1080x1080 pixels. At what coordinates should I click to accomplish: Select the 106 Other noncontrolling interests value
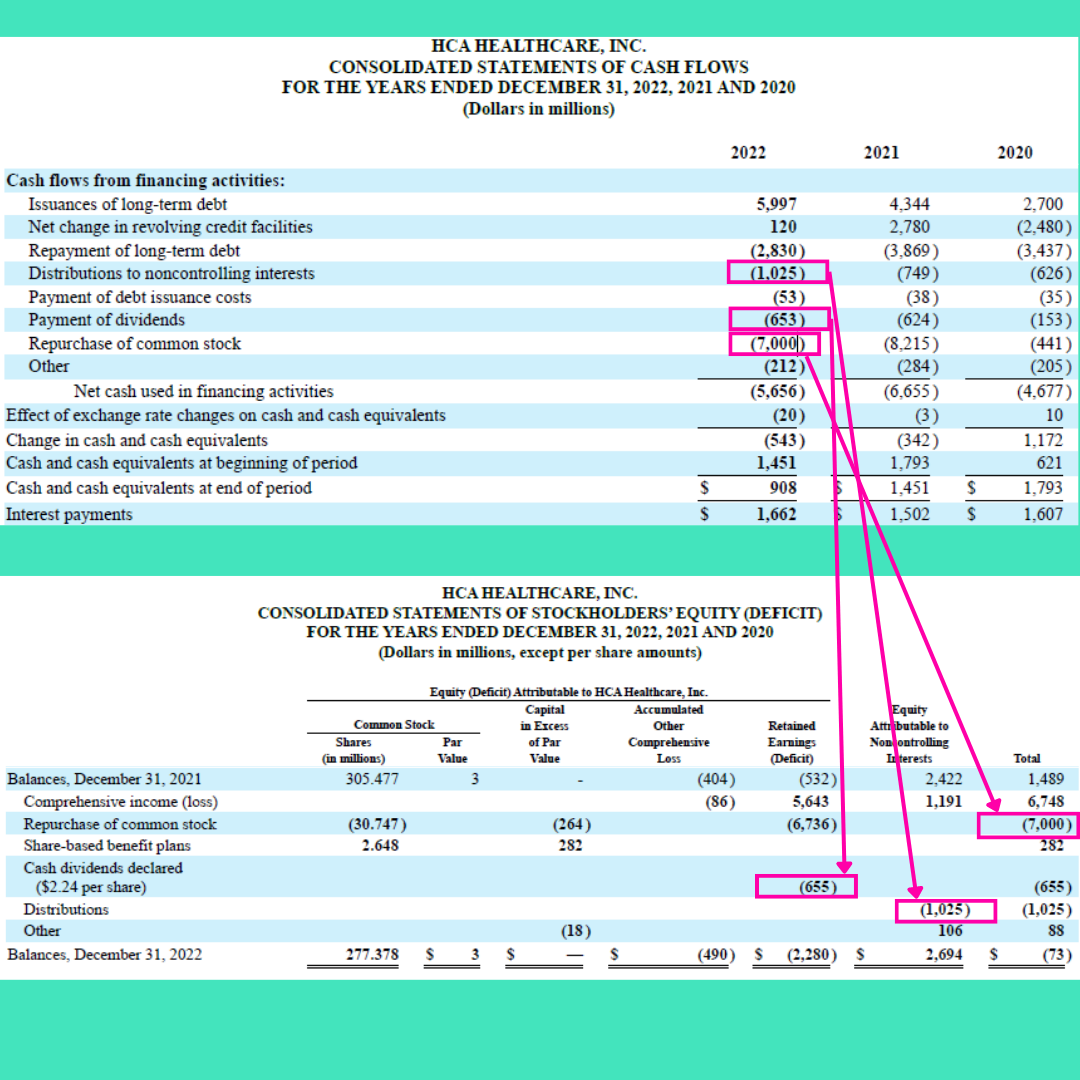pos(950,931)
